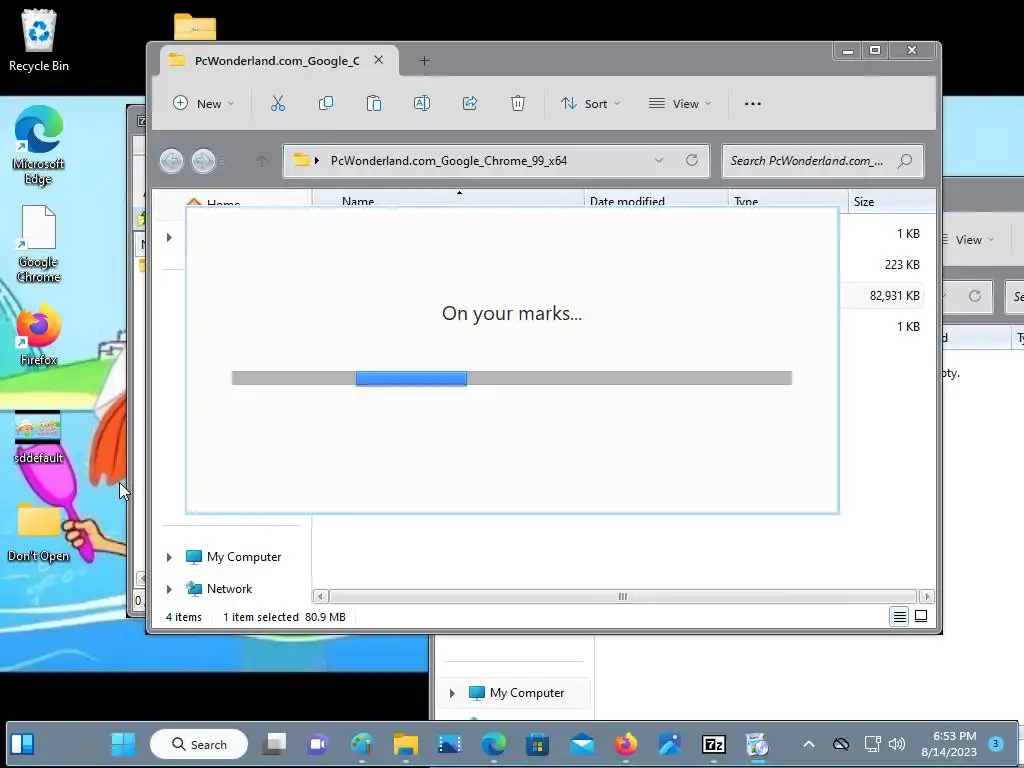
Task: Open File Explorer from the taskbar
Action: click(406, 744)
